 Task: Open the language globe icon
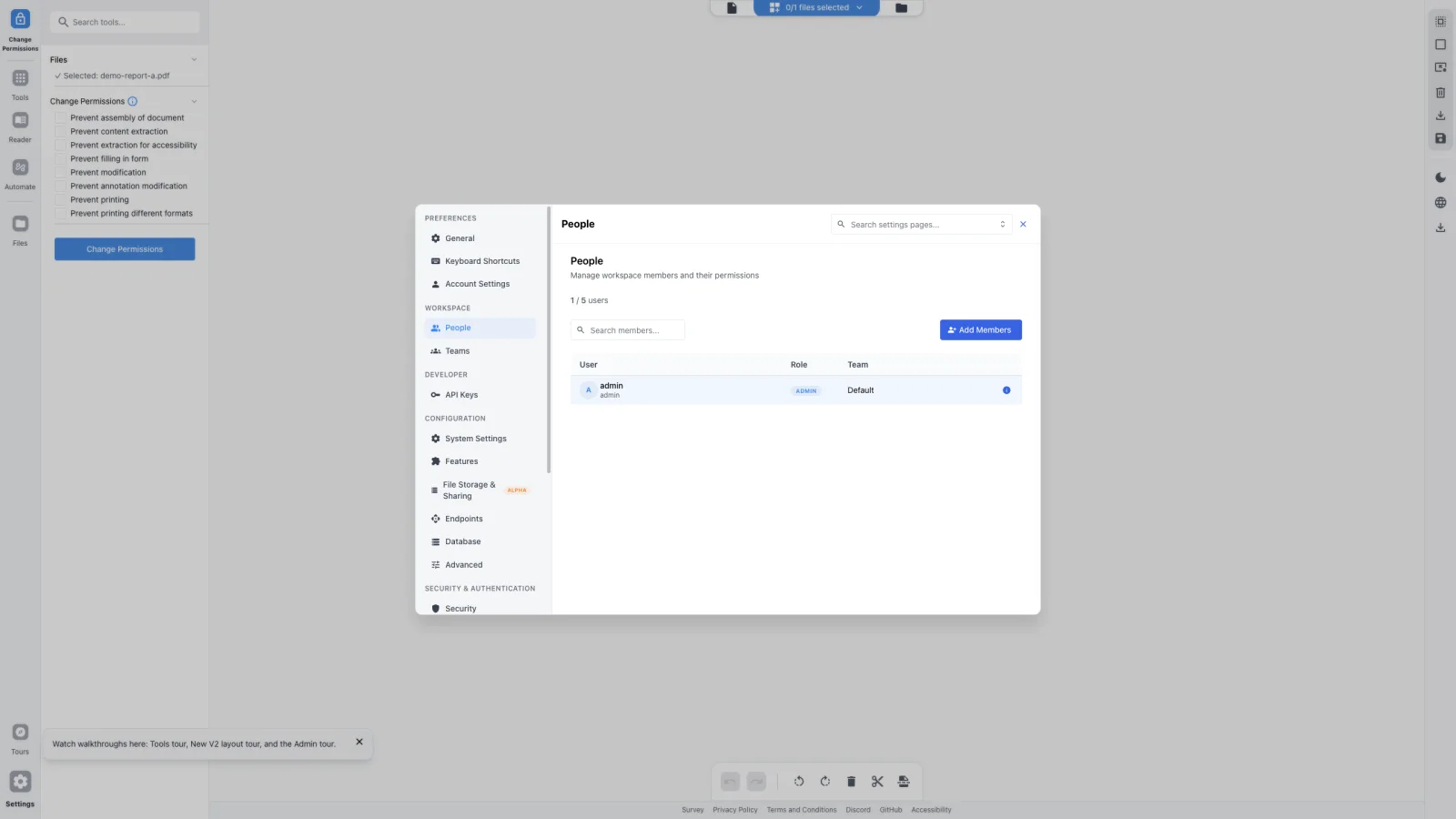click(x=1441, y=203)
